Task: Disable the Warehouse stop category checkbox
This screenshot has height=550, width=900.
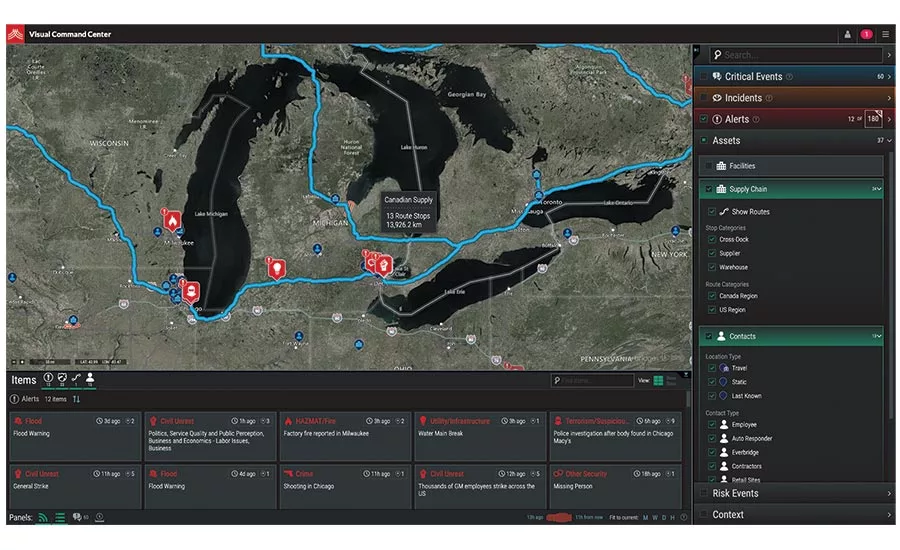Action: pyautogui.click(x=711, y=267)
